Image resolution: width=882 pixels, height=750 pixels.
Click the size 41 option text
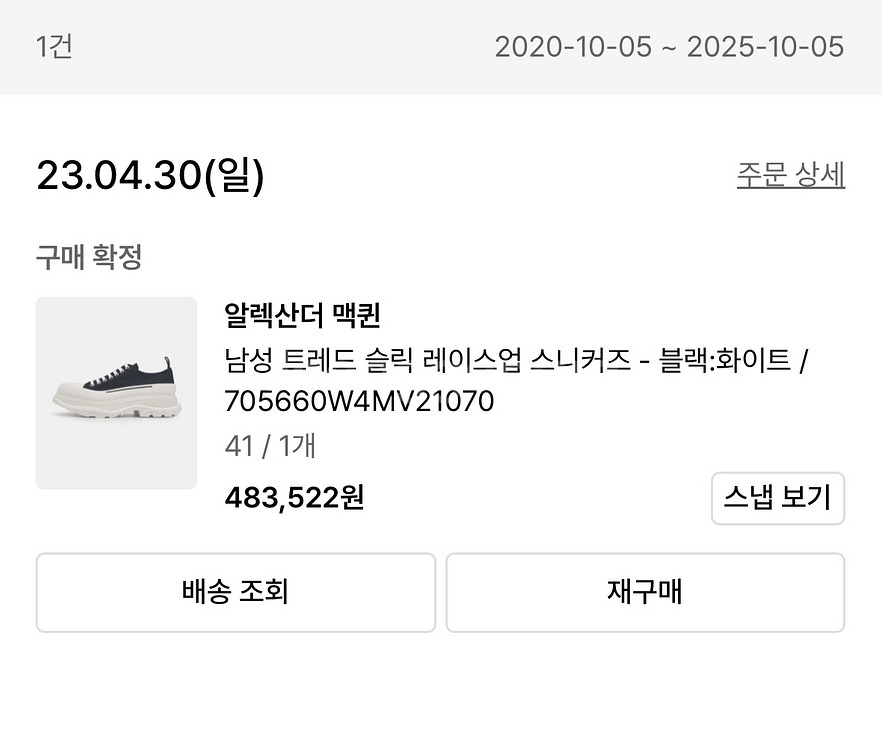pos(238,446)
